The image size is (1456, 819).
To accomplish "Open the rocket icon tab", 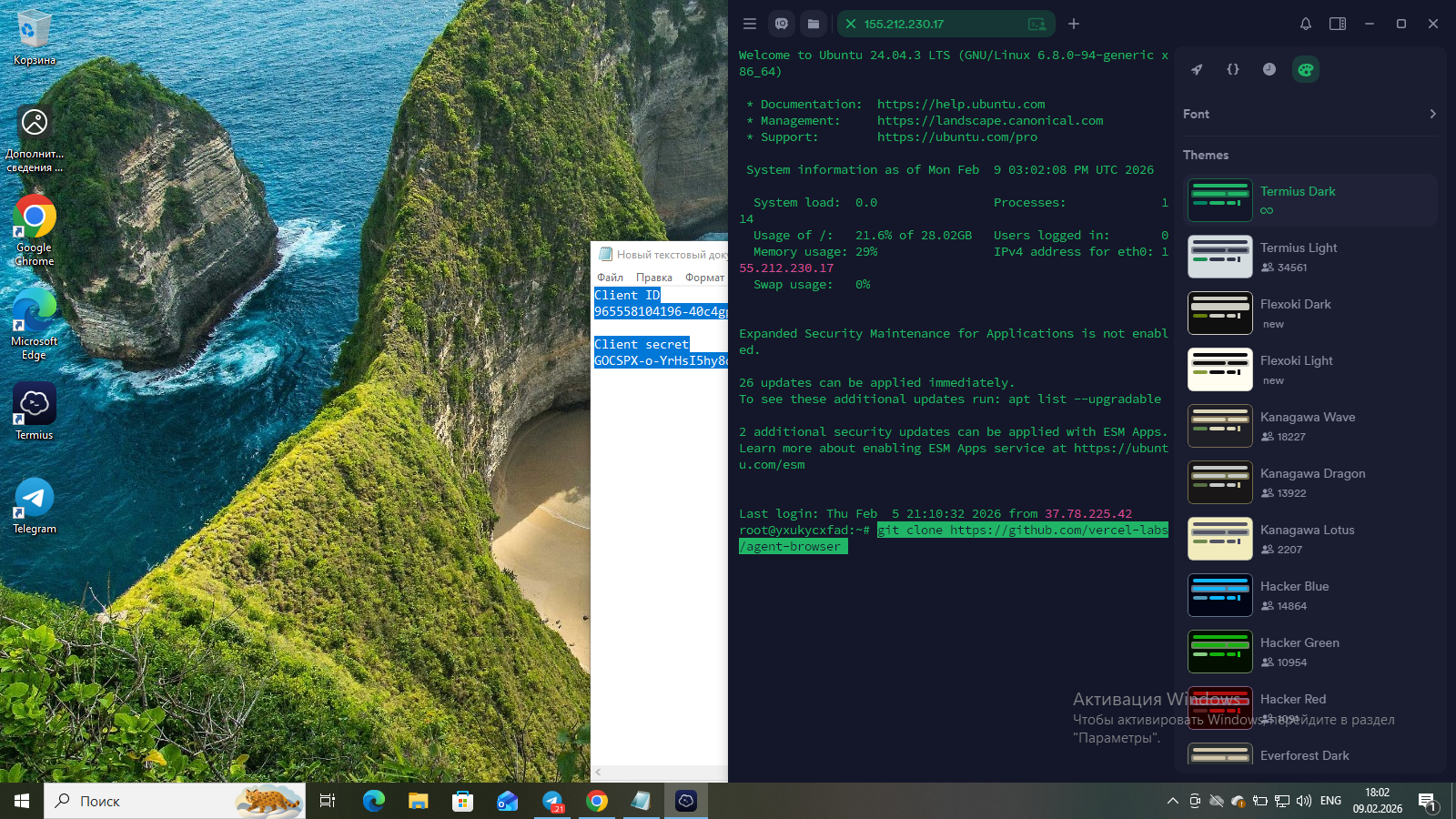I will tap(1197, 69).
